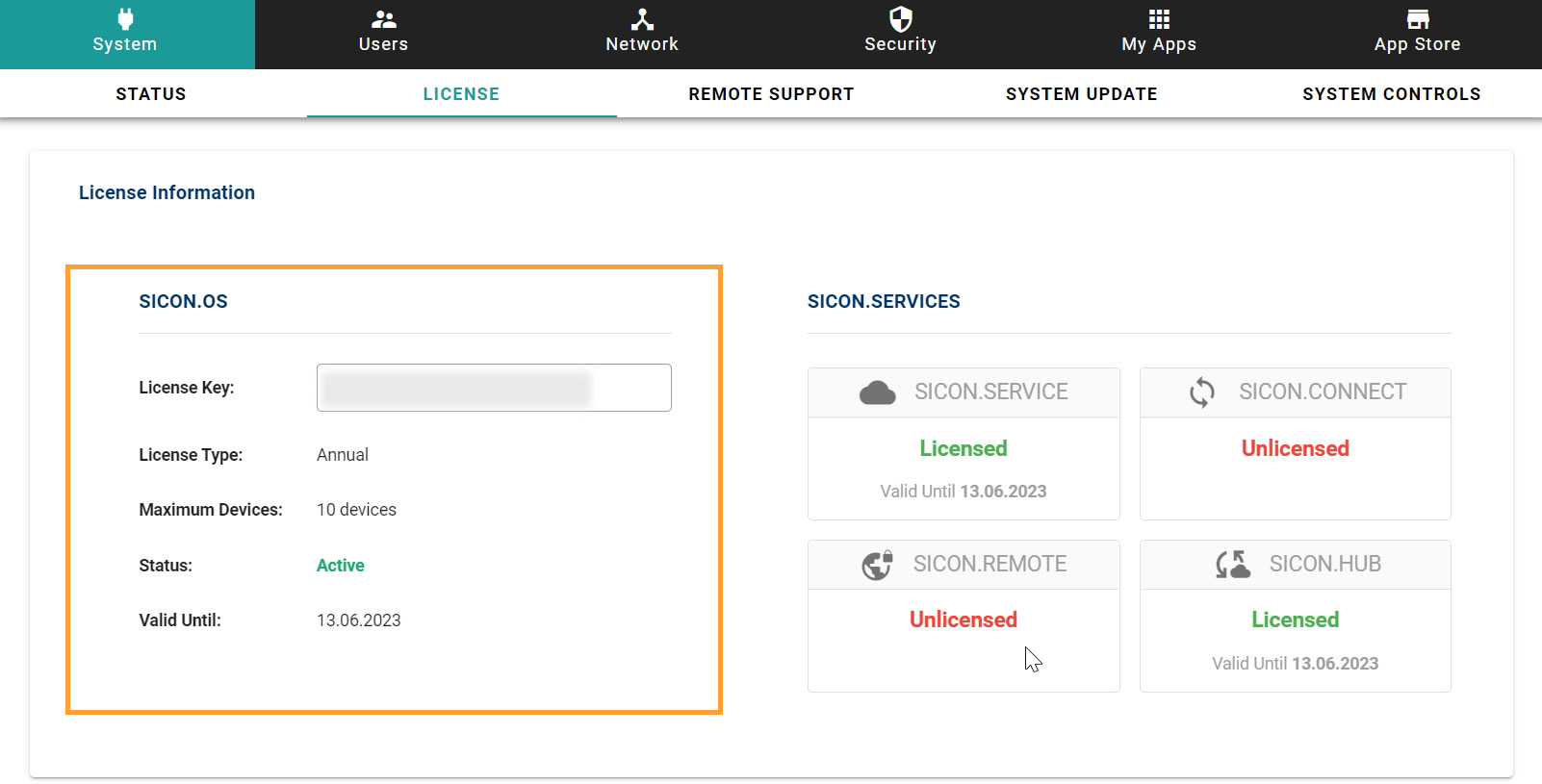1542x784 pixels.
Task: Click the SICON.HUB cloud sync icon
Action: [x=1232, y=565]
